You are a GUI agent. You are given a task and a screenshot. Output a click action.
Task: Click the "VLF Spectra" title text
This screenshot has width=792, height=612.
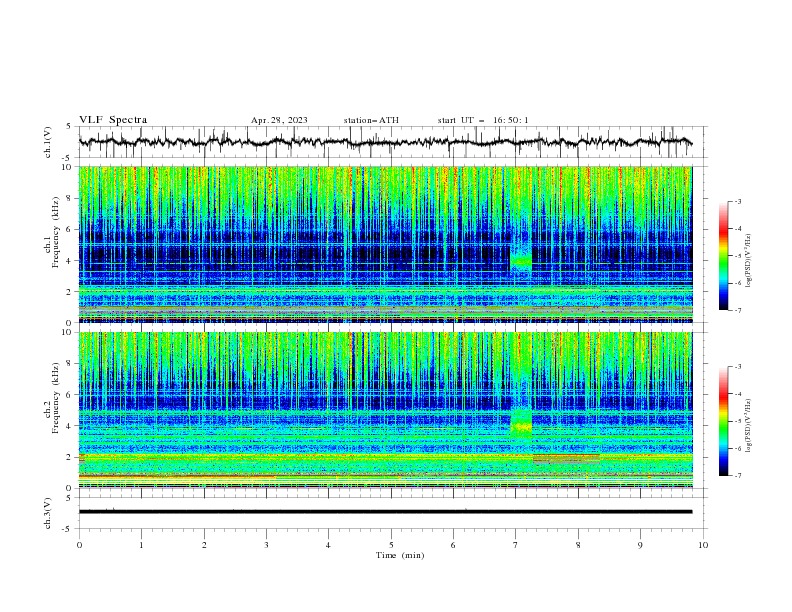113,120
